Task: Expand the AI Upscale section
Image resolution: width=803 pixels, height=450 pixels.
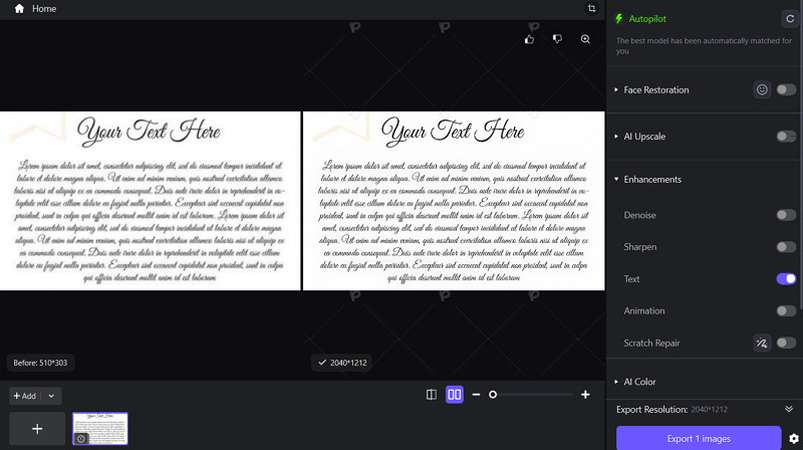Action: (616, 136)
